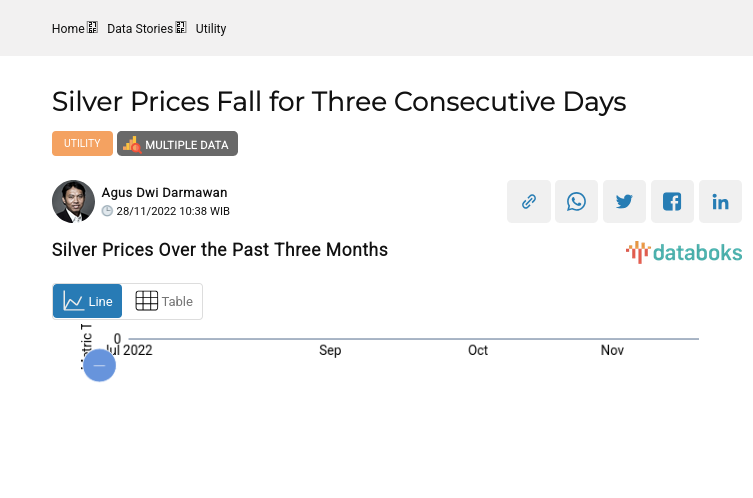Share the article on WhatsApp

point(576,202)
